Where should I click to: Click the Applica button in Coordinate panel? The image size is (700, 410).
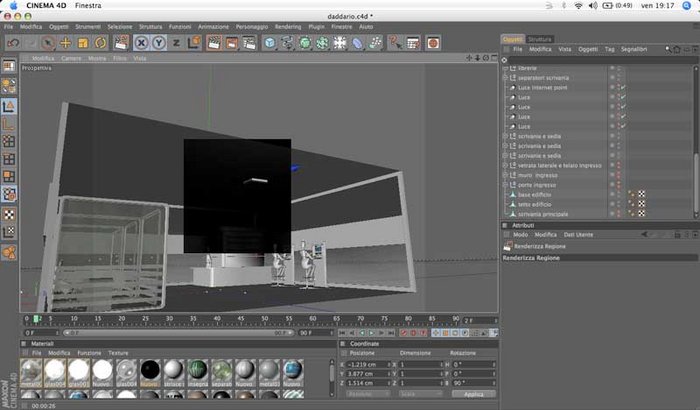[474, 394]
